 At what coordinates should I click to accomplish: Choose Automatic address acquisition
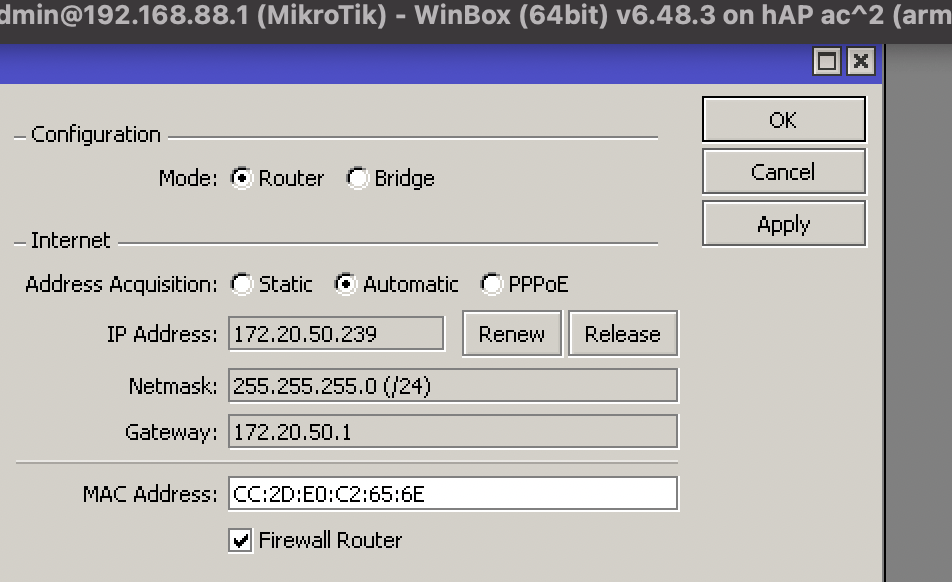[345, 284]
